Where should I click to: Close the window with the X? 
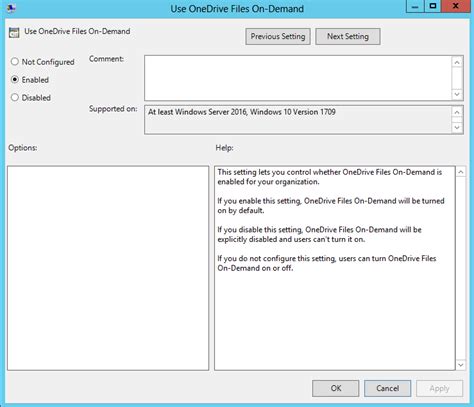456,6
